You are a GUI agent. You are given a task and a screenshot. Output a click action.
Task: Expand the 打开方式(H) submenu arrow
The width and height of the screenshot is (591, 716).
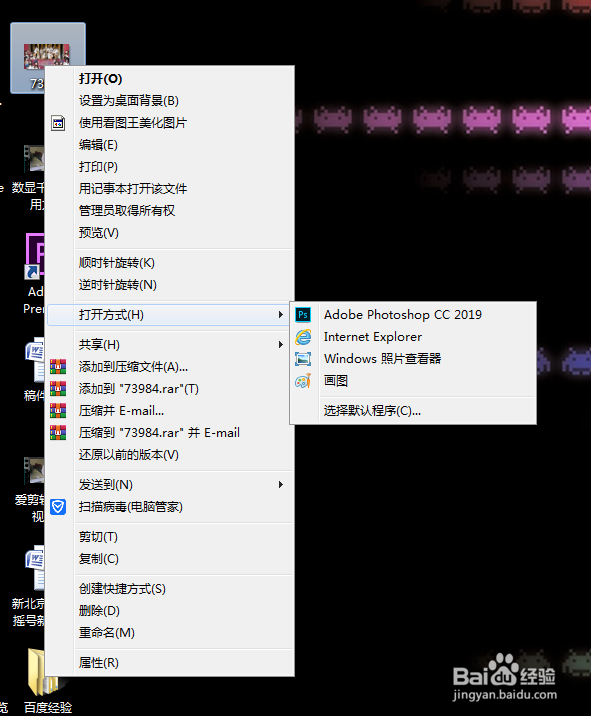[x=281, y=315]
